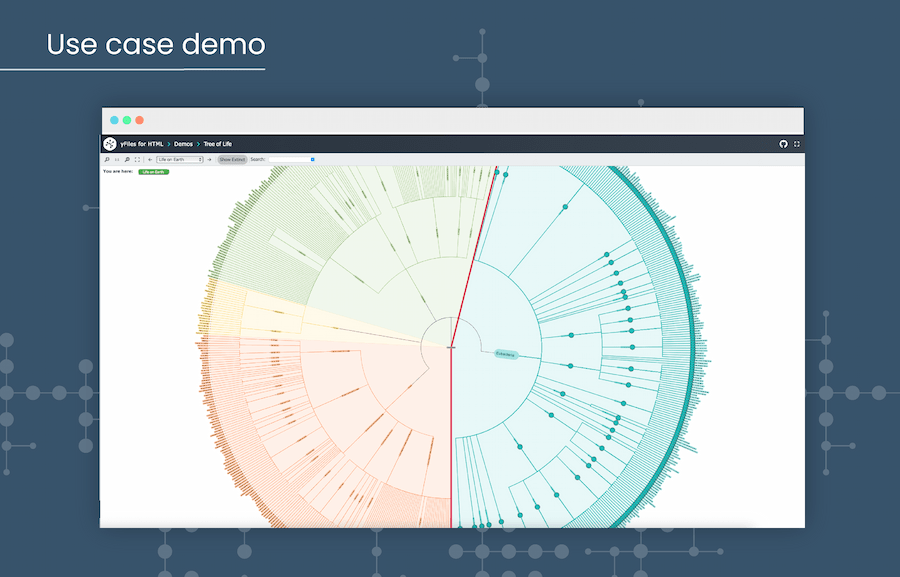Click the tree's central root node

click(451, 347)
